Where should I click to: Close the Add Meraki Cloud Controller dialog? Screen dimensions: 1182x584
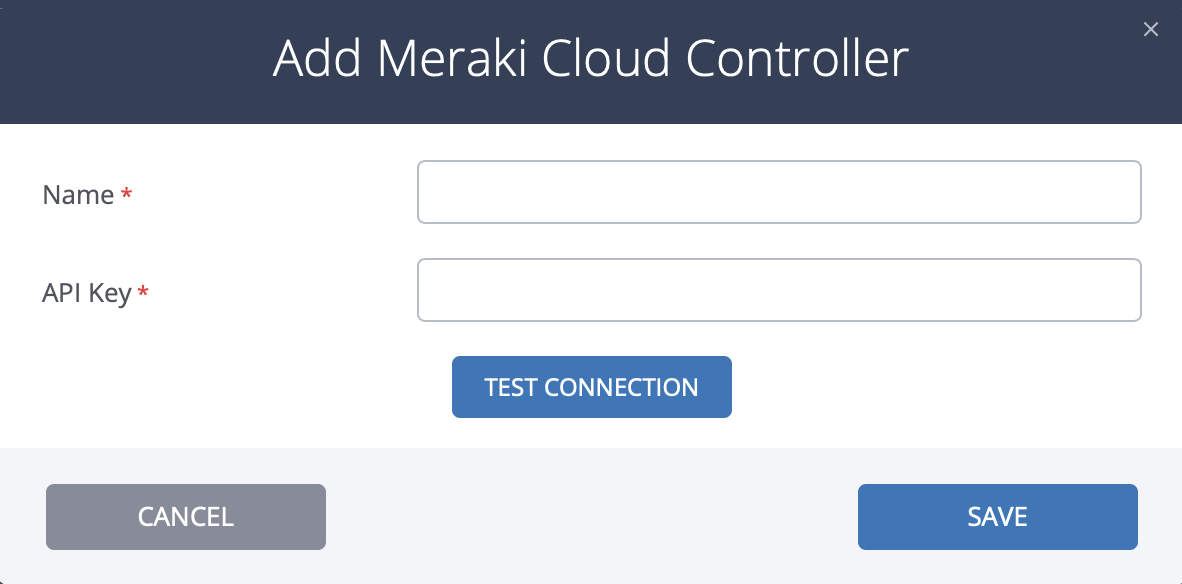1150,29
